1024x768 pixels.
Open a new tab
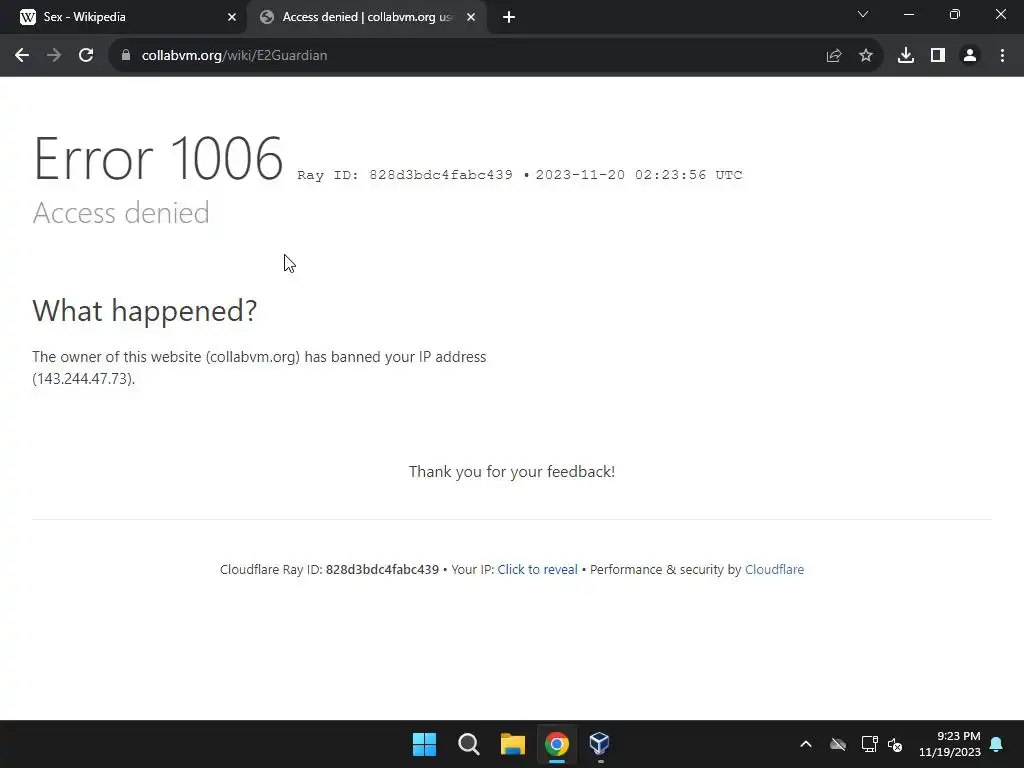pyautogui.click(x=509, y=18)
